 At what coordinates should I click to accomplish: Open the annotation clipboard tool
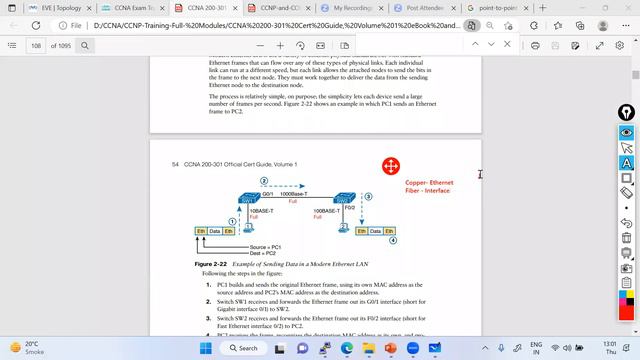pos(626,282)
